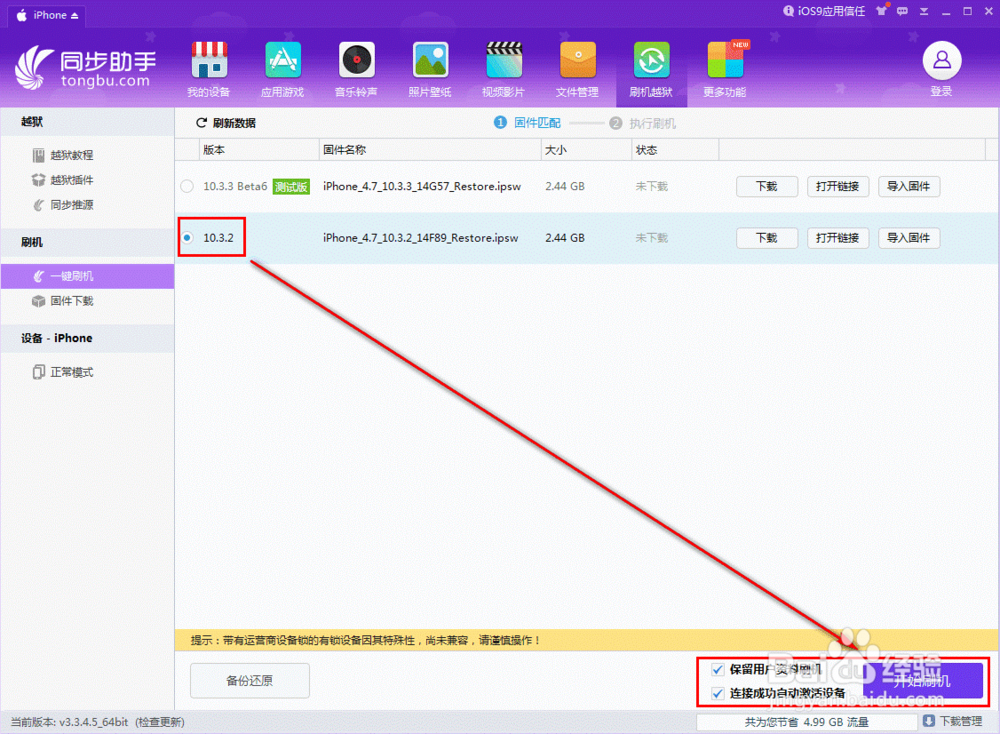Open the iOS9应用信任 info icon
This screenshot has width=1000, height=734.
[789, 11]
